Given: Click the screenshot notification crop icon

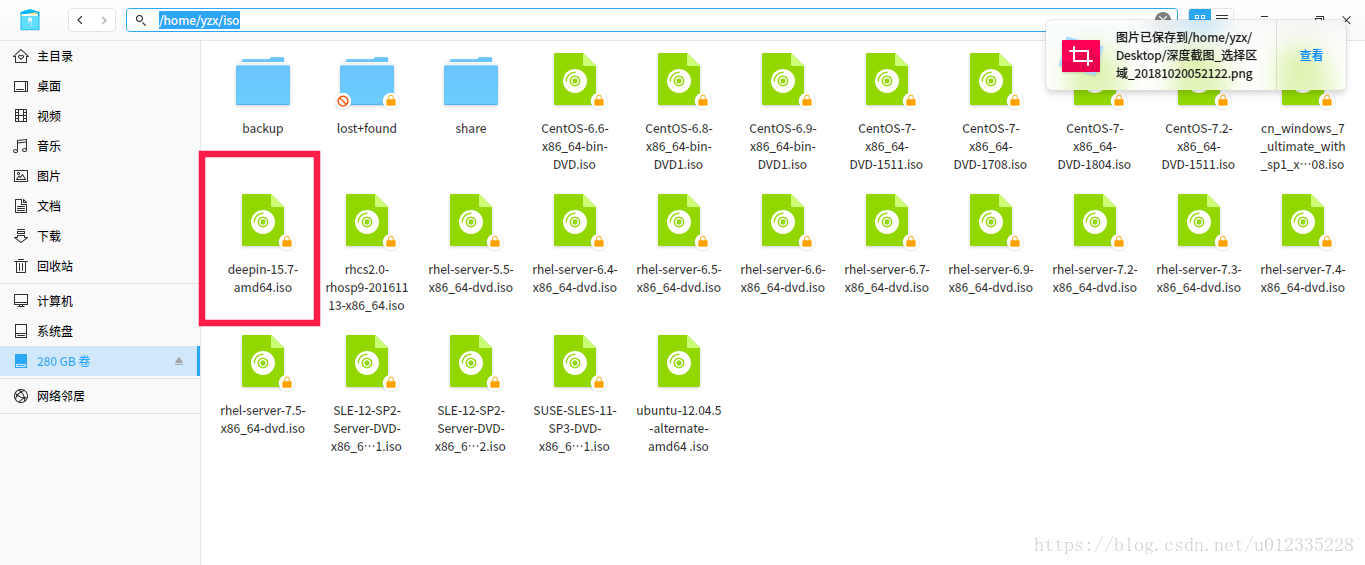Looking at the screenshot, I should point(1080,56).
